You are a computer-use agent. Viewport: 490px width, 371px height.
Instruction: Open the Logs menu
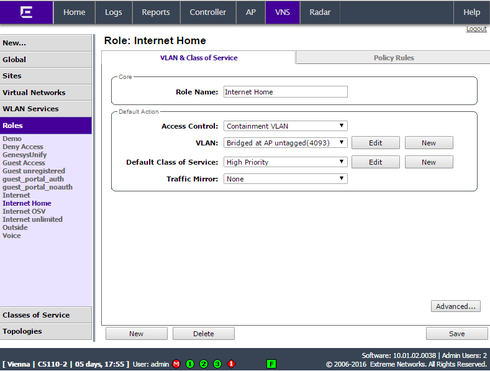click(x=114, y=12)
